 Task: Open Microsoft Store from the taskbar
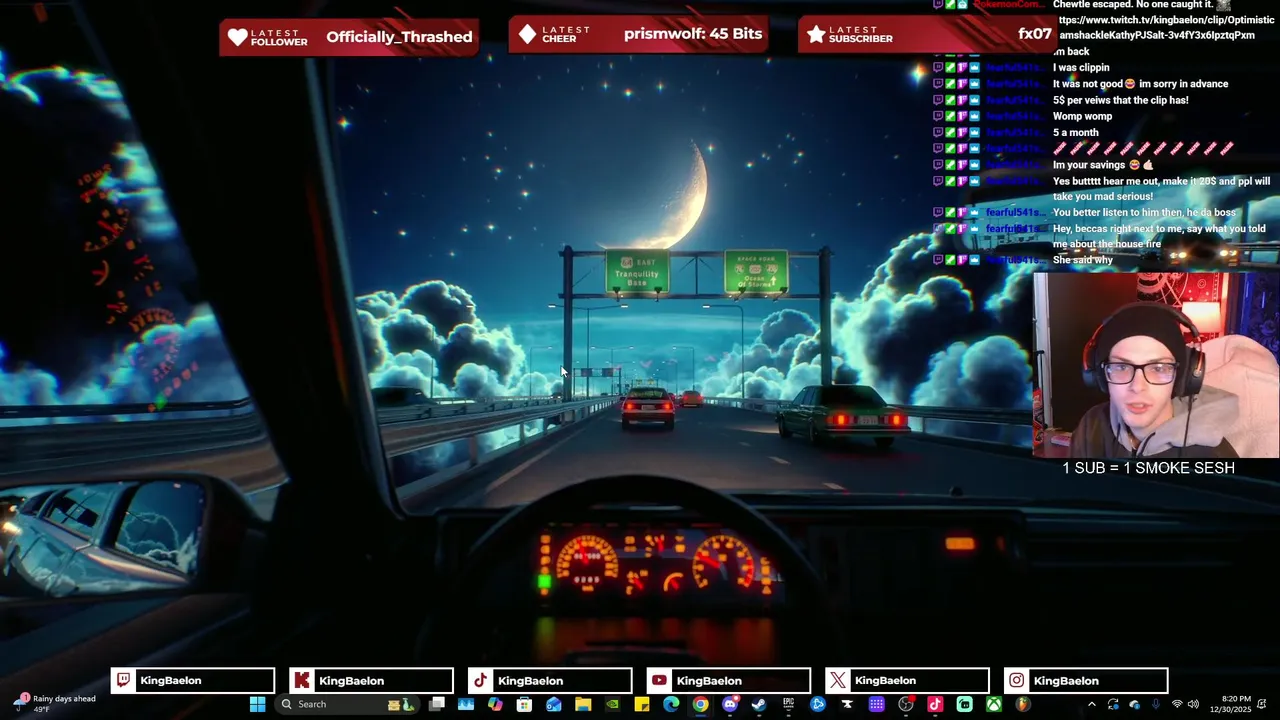tap(524, 704)
